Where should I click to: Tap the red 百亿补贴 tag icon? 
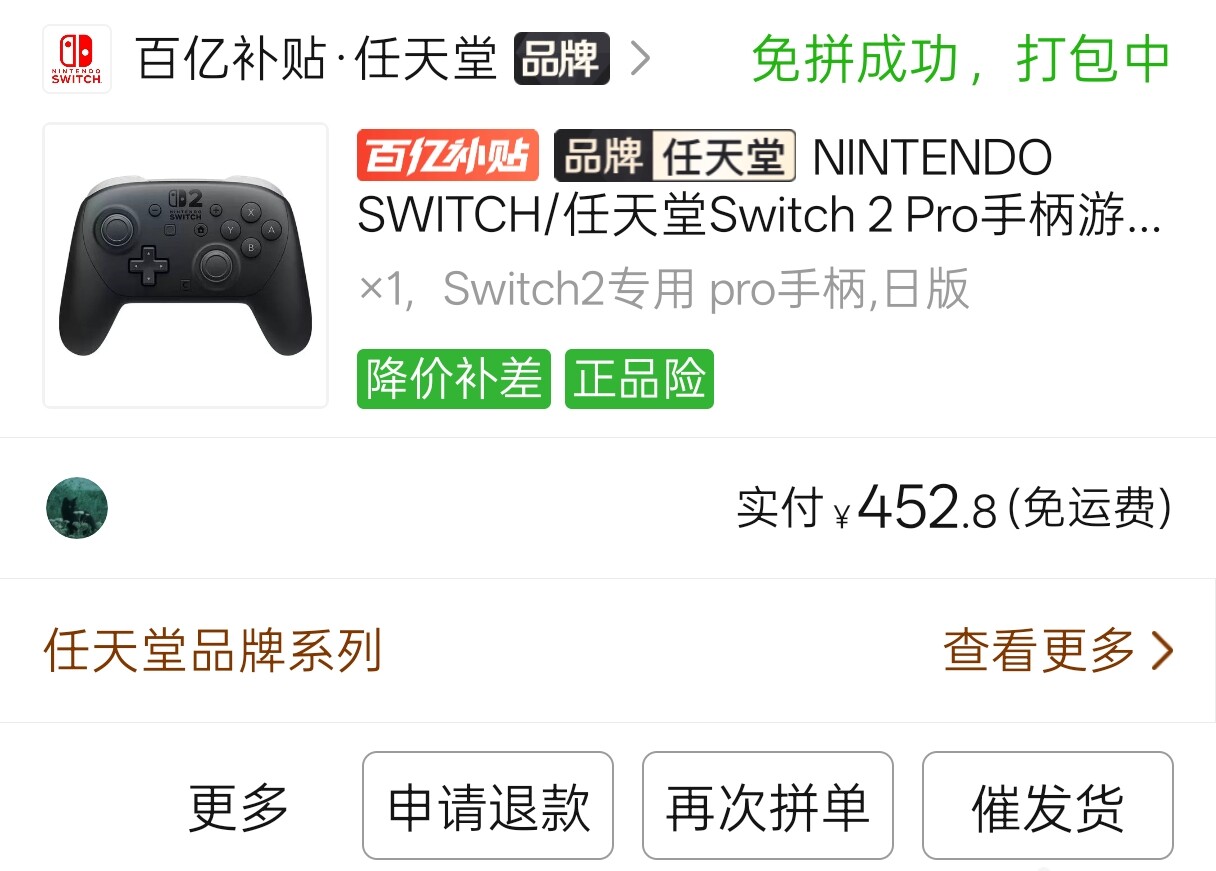coord(448,156)
